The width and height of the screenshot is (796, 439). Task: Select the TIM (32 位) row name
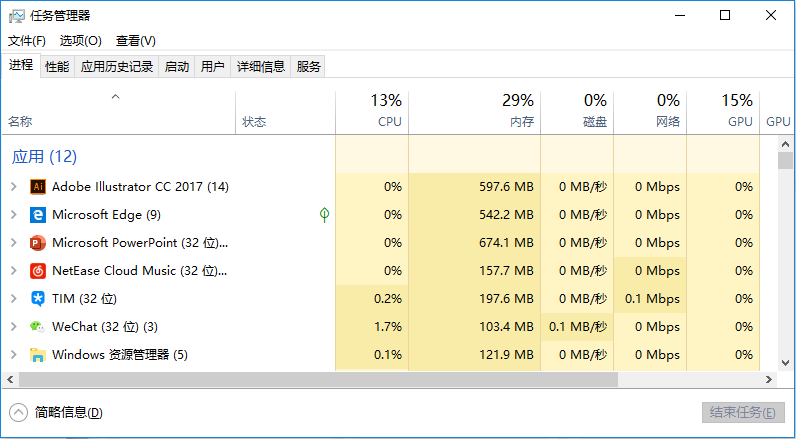pyautogui.click(x=84, y=298)
